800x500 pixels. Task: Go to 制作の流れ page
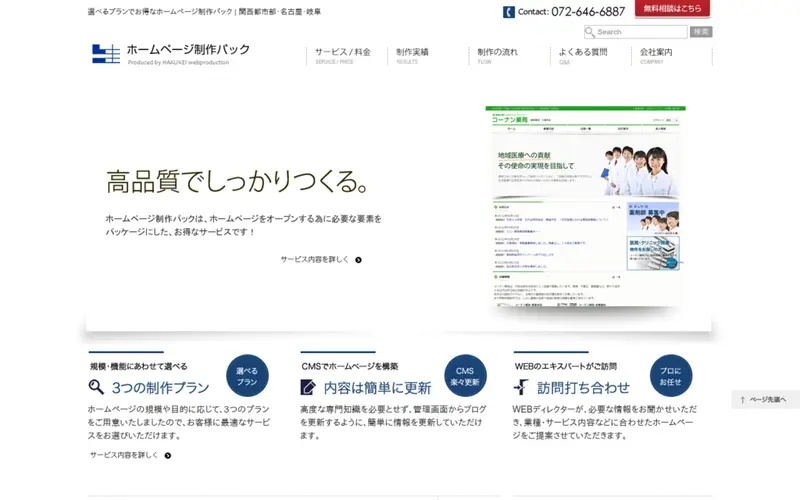click(497, 55)
